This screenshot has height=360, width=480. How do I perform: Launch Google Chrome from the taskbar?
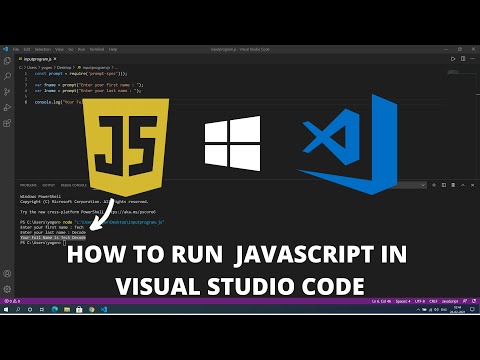tap(92, 309)
